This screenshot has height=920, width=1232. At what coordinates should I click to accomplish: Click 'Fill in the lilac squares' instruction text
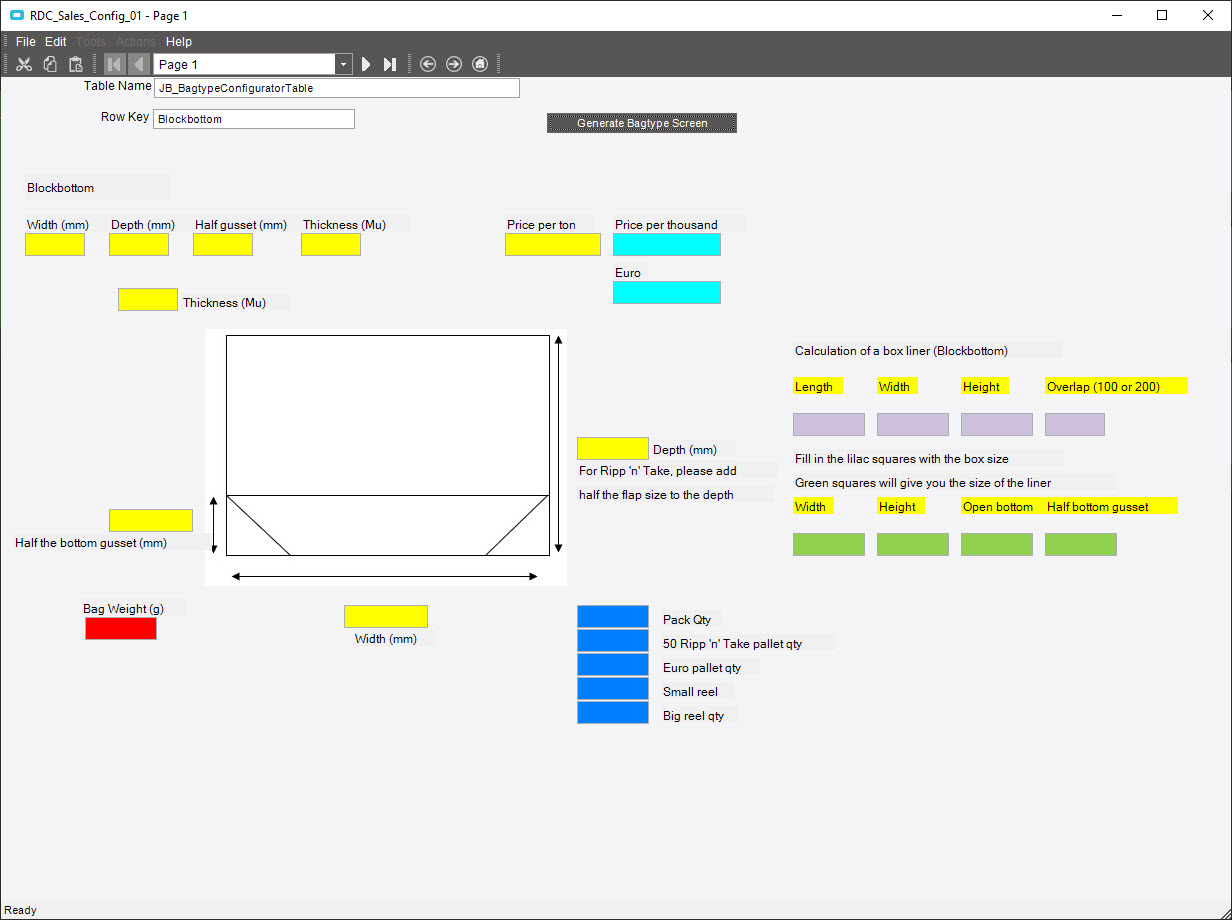(901, 459)
